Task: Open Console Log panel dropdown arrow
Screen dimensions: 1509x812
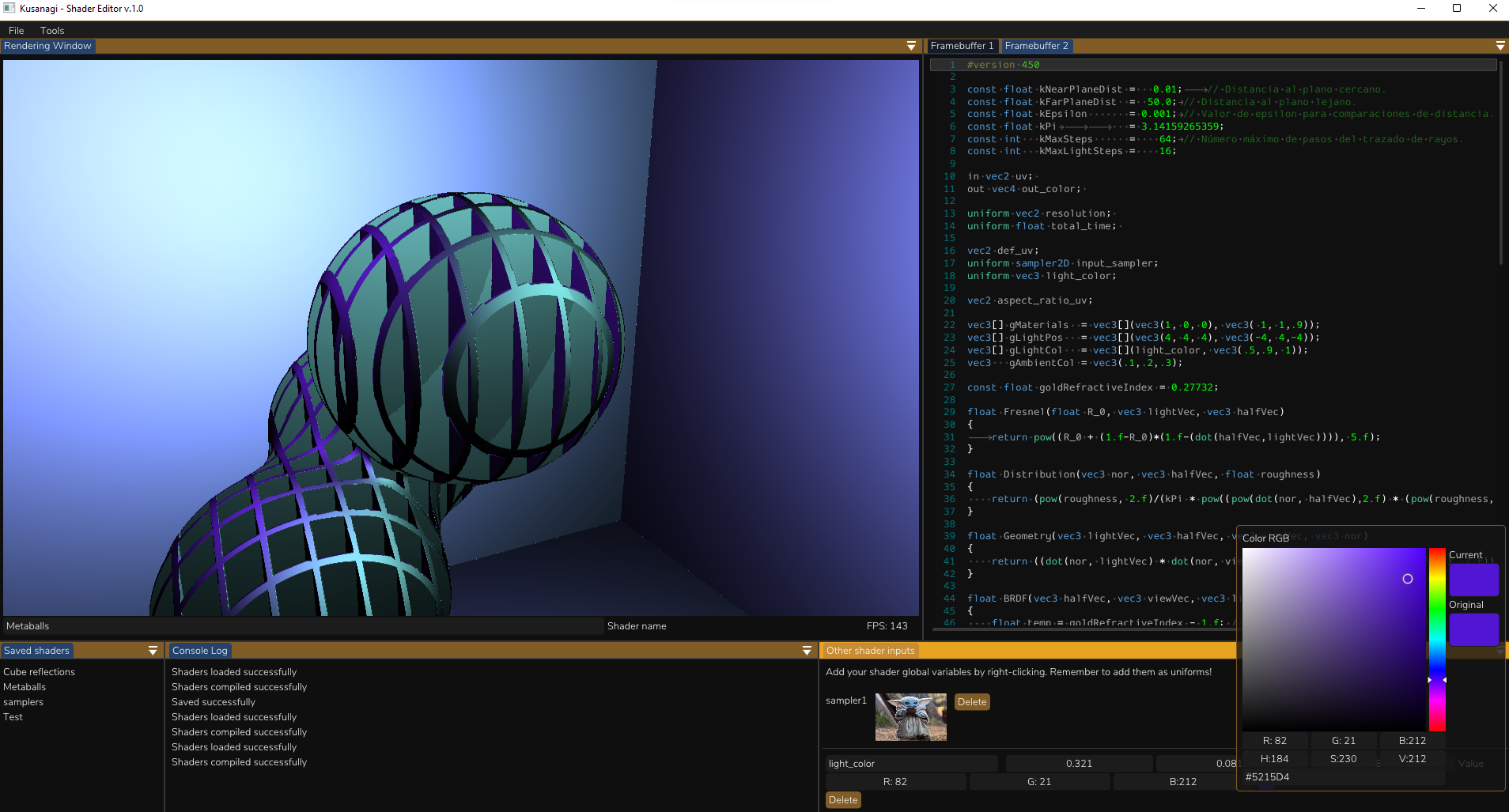Action: point(807,651)
